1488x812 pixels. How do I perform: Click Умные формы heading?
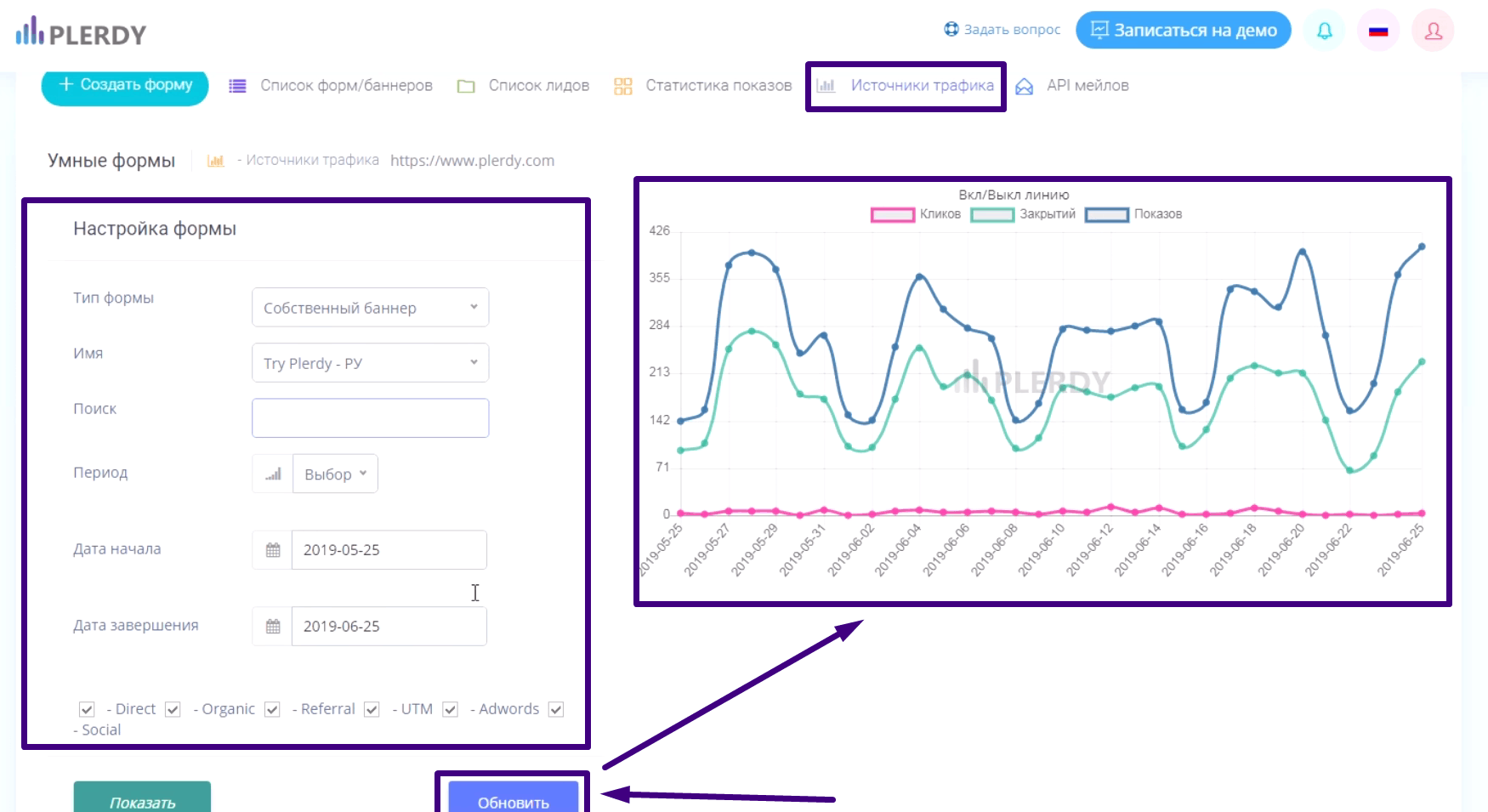(x=111, y=161)
